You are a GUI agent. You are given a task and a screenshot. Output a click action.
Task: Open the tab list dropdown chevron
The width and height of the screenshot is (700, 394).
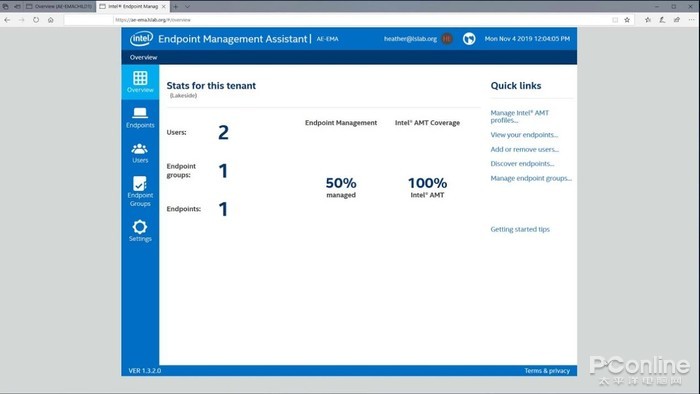tap(188, 7)
